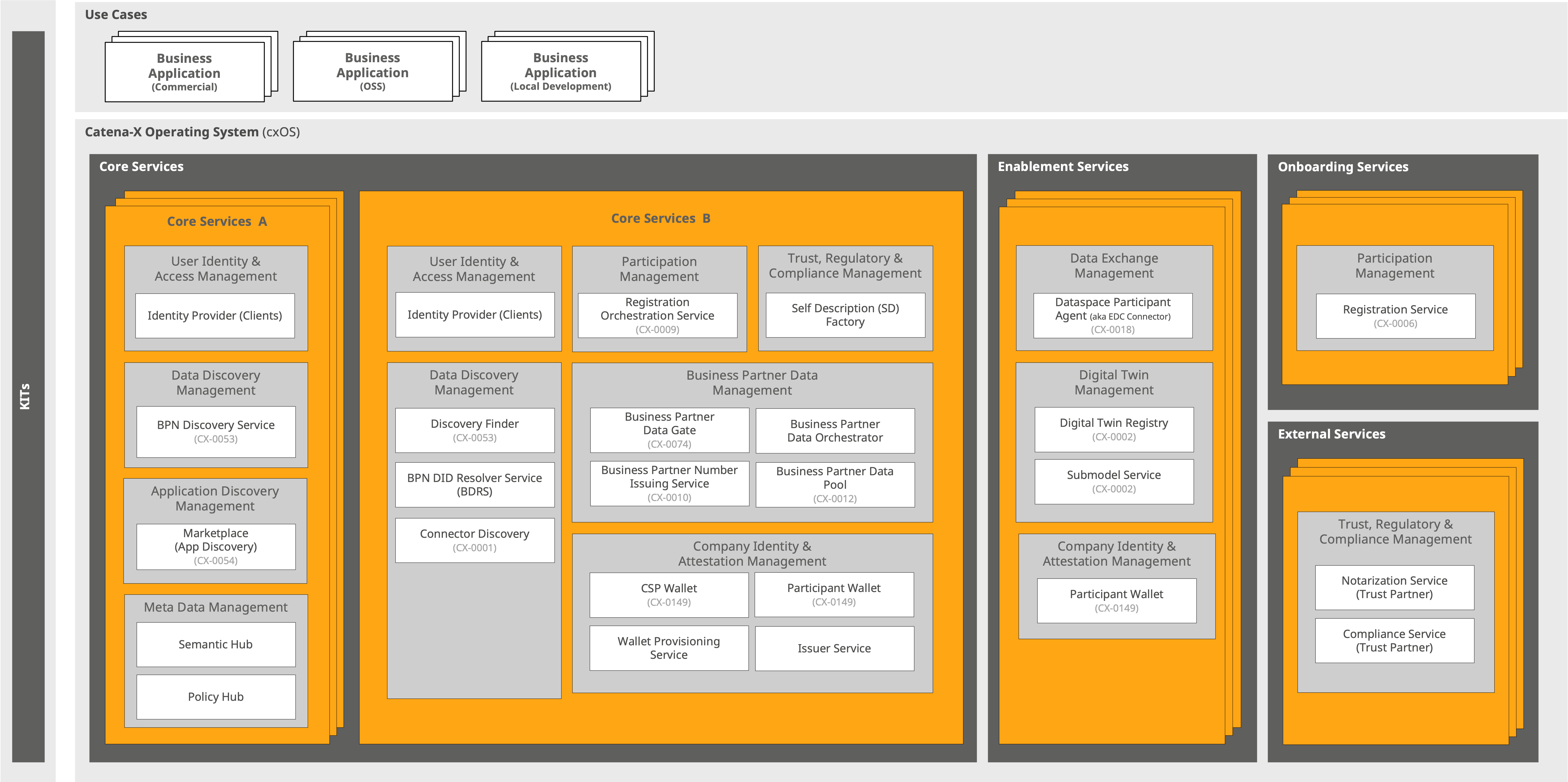
Task: Click the Wallet Provisioning Service box
Action: coord(668,648)
